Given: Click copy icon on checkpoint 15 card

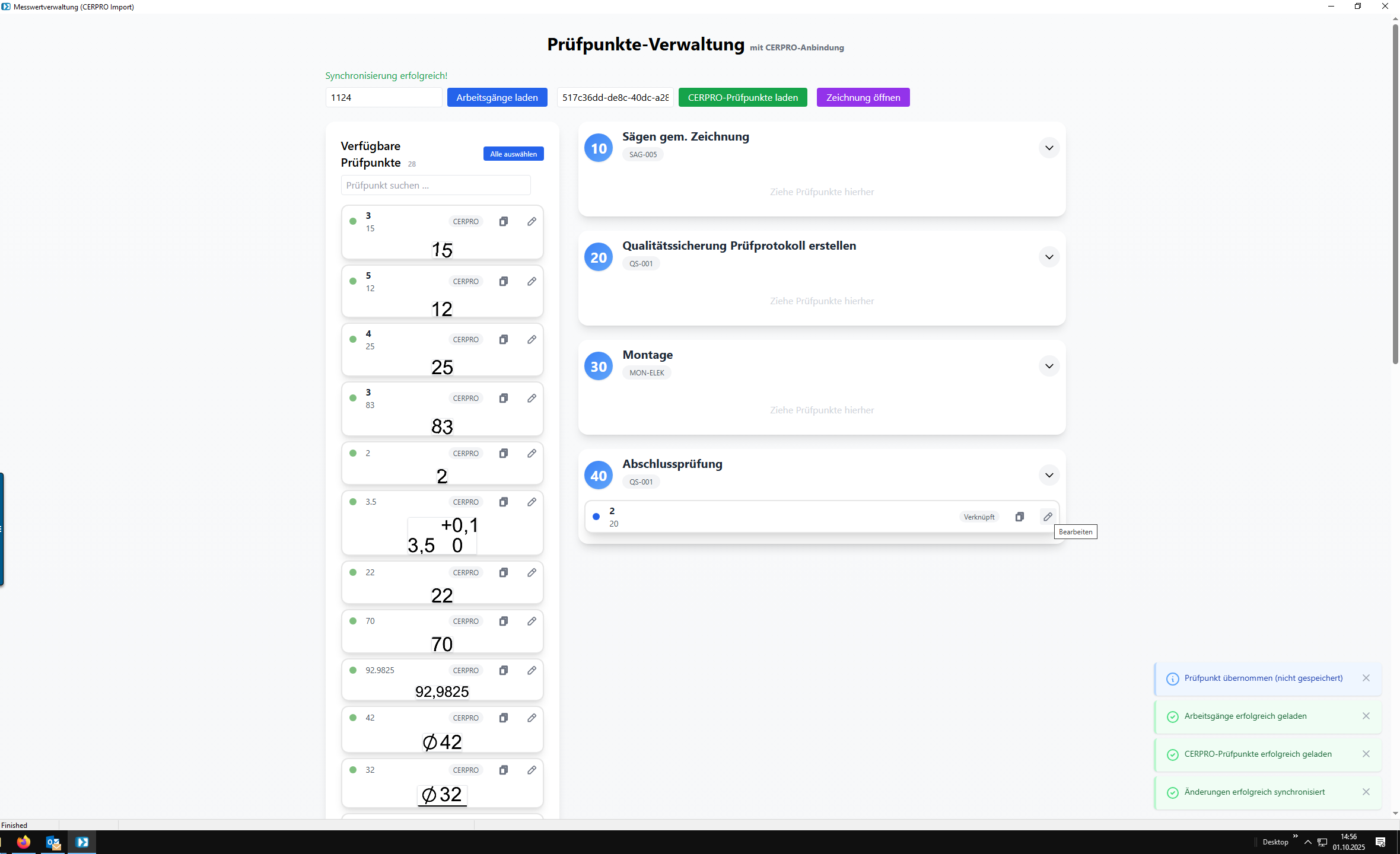Looking at the screenshot, I should coord(503,221).
